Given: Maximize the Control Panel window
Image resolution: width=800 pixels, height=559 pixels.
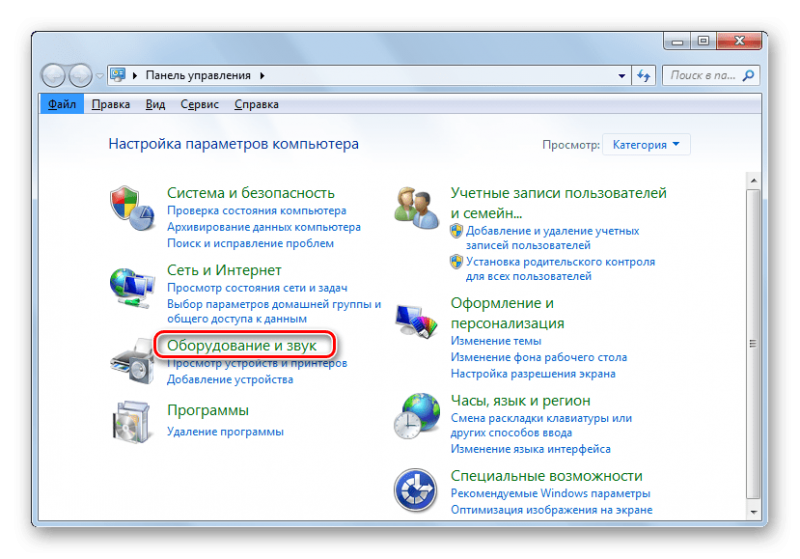Looking at the screenshot, I should [x=704, y=41].
